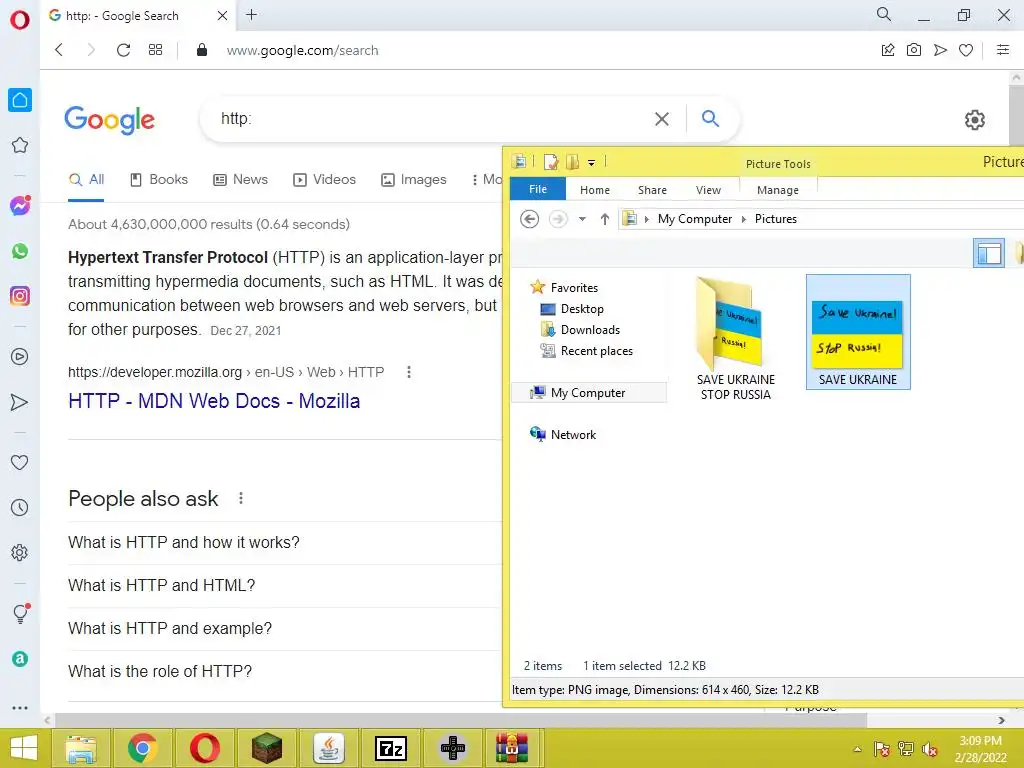1024x768 pixels.
Task: Expand 'What is HTTP and how it works?'
Action: point(285,543)
